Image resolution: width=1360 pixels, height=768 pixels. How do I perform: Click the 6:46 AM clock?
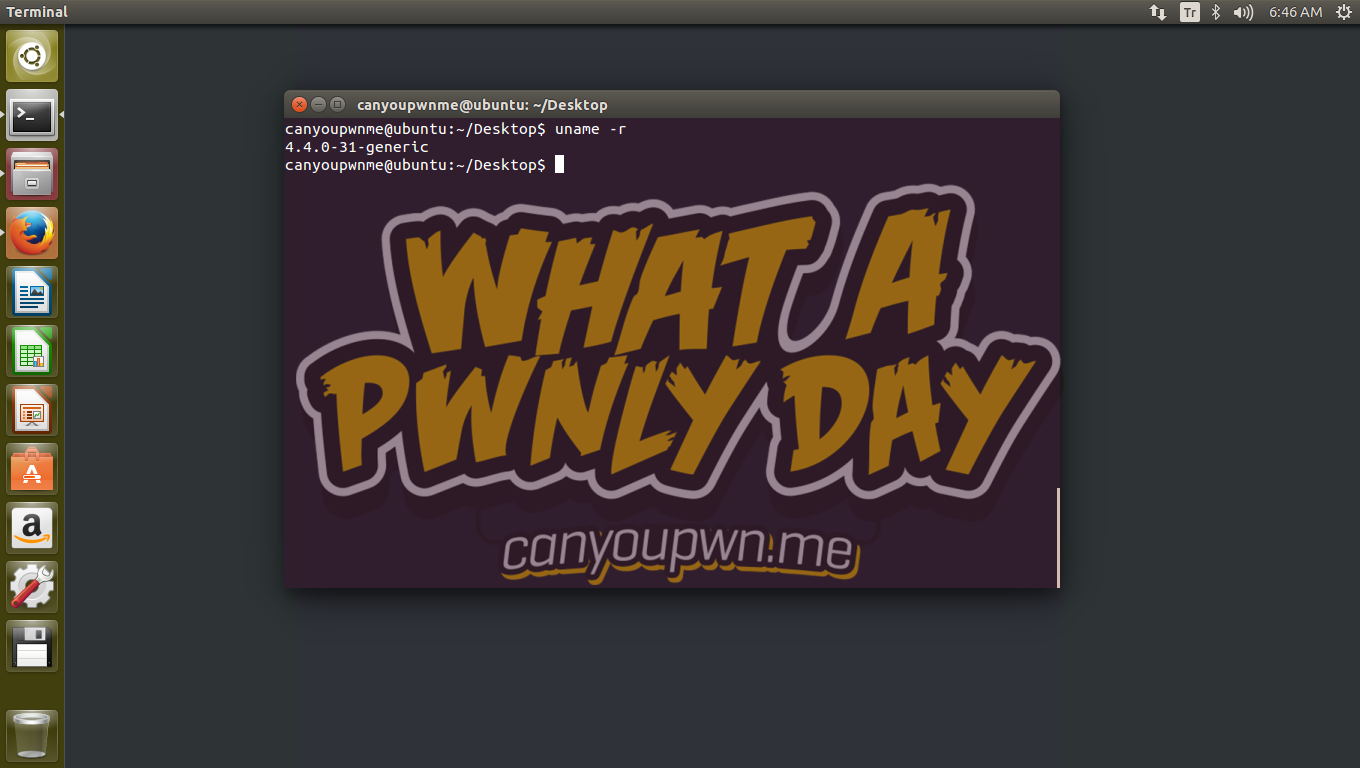1295,12
